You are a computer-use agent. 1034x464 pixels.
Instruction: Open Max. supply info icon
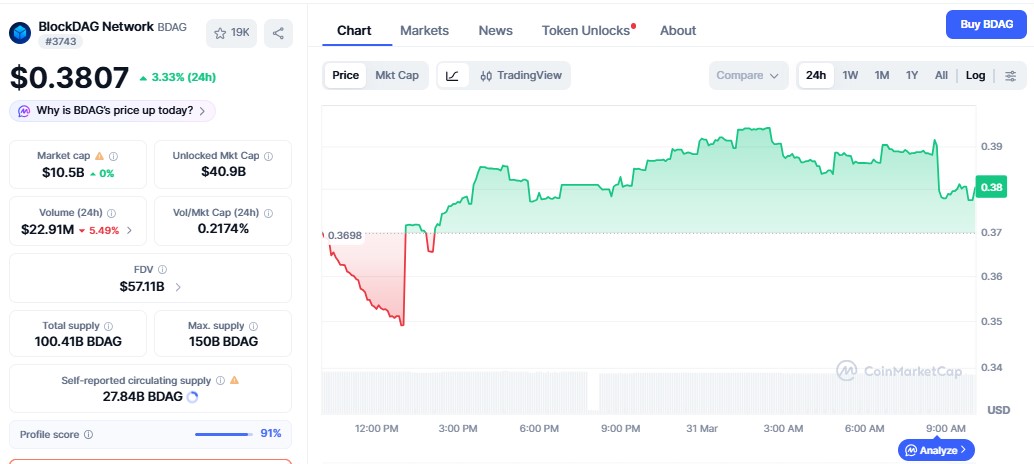click(x=254, y=326)
